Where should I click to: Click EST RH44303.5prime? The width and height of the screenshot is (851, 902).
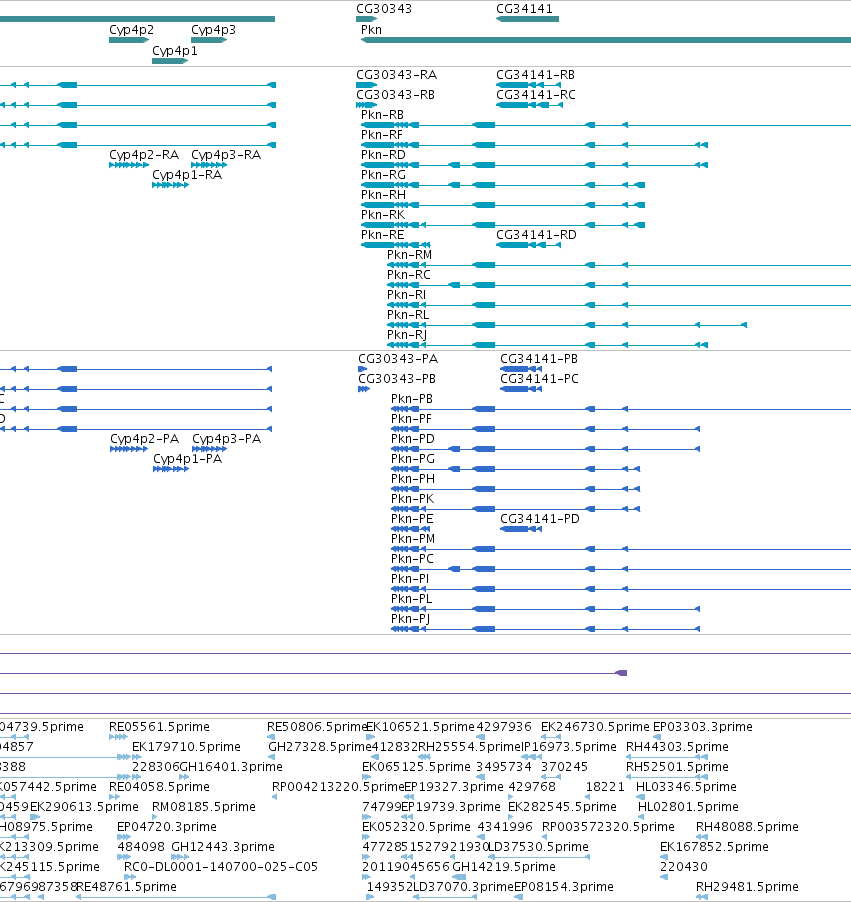coord(677,747)
